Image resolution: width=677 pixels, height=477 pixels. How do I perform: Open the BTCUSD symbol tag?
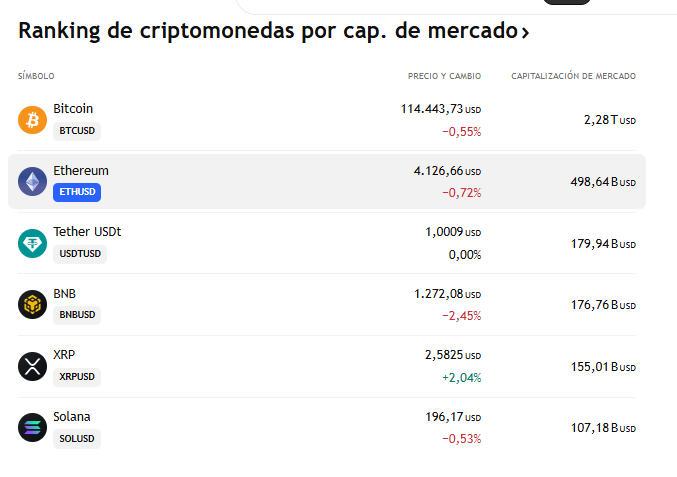(x=77, y=131)
